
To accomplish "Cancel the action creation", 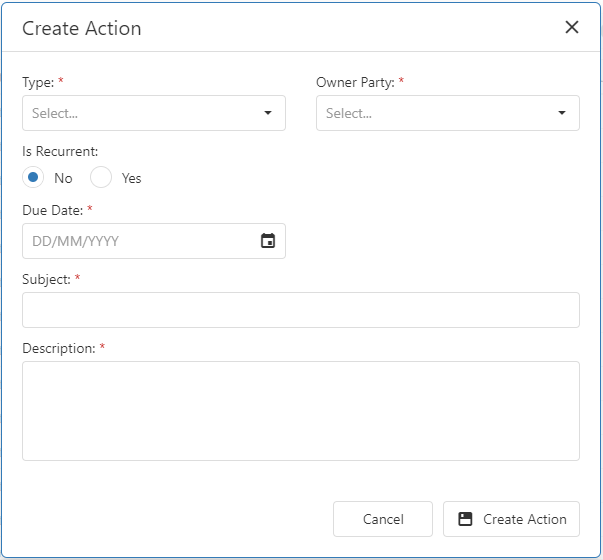I will click(383, 519).
